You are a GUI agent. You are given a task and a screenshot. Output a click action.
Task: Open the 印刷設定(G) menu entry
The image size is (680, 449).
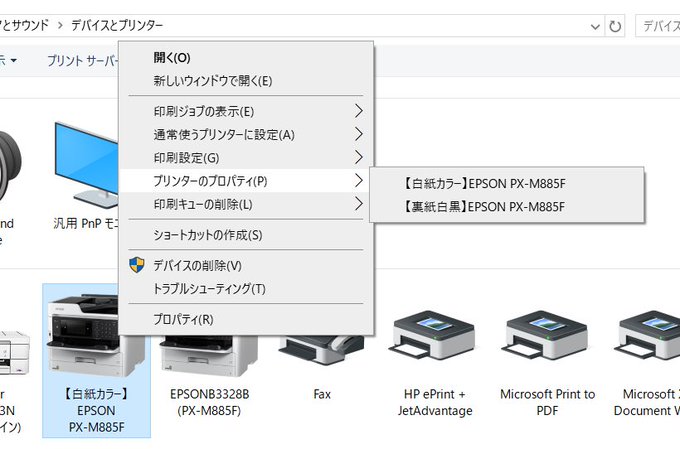pos(246,157)
